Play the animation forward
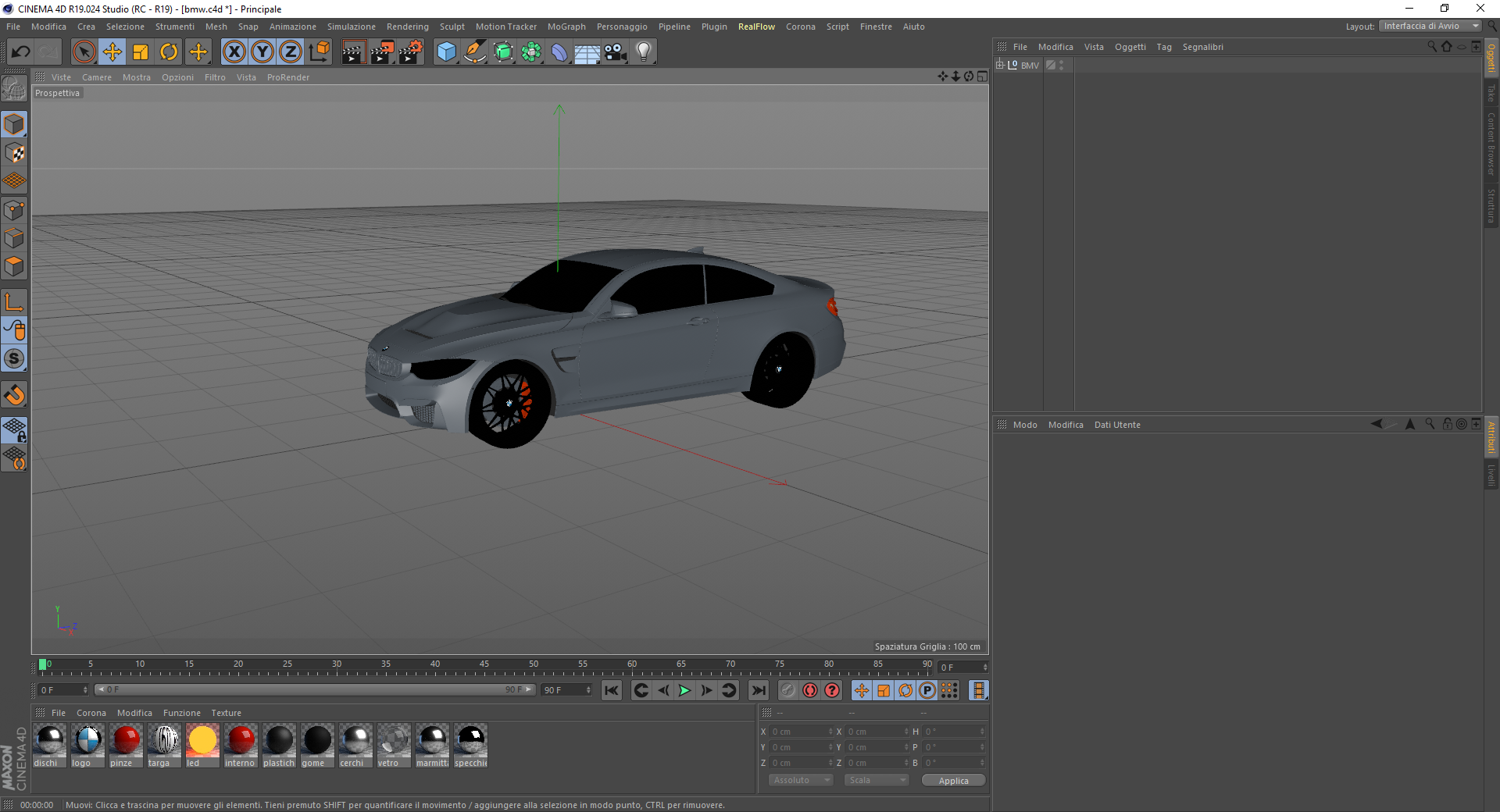The height and width of the screenshot is (812, 1500). click(x=684, y=690)
